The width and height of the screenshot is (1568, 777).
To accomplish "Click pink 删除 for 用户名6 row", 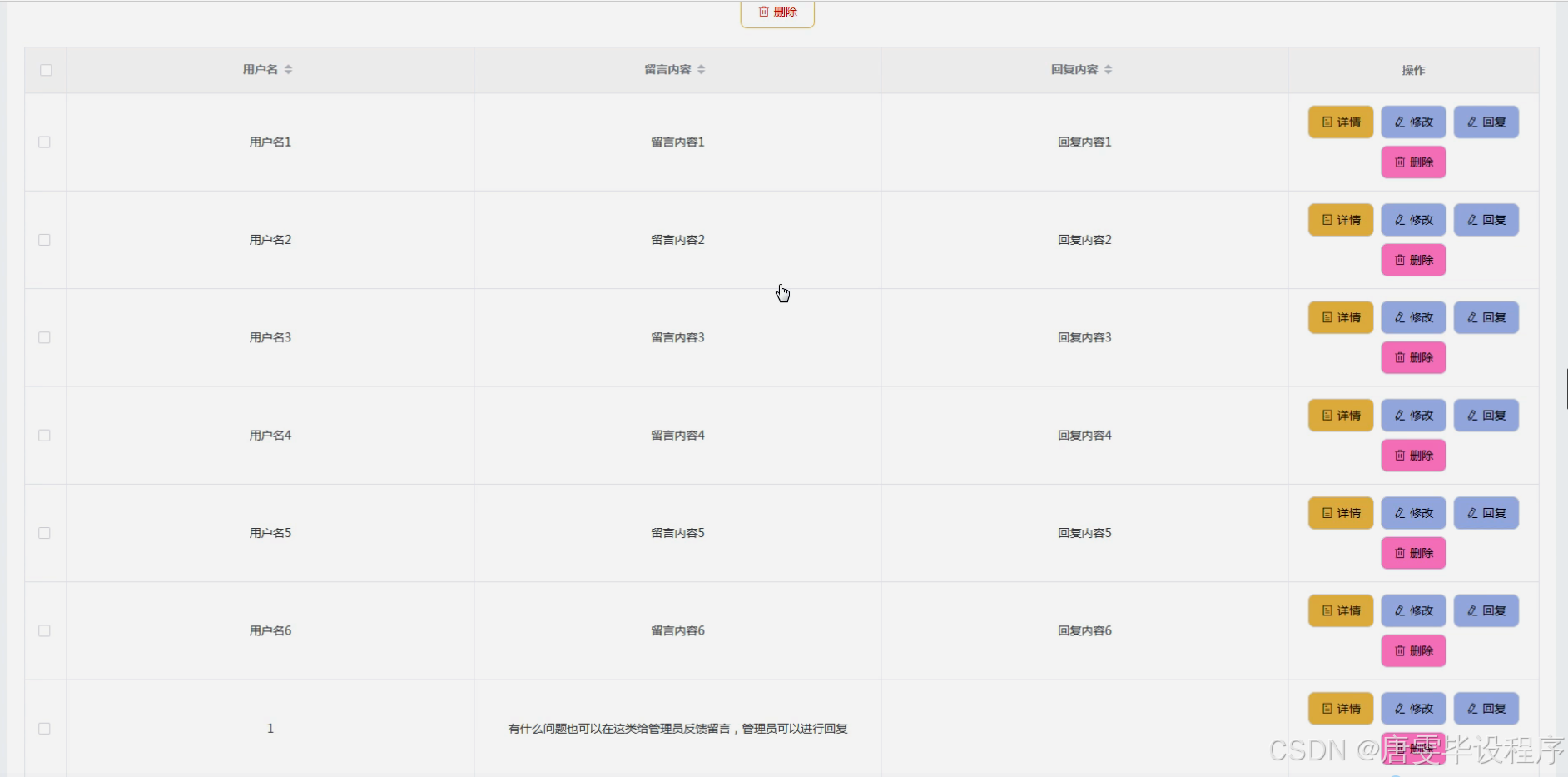I will (1413, 650).
